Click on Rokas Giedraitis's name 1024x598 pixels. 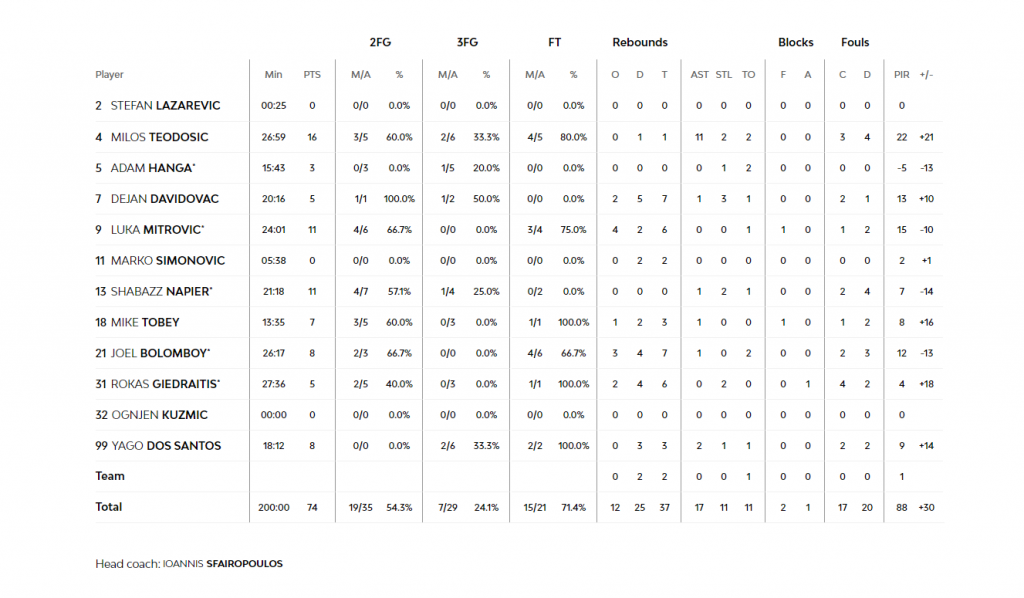165,384
